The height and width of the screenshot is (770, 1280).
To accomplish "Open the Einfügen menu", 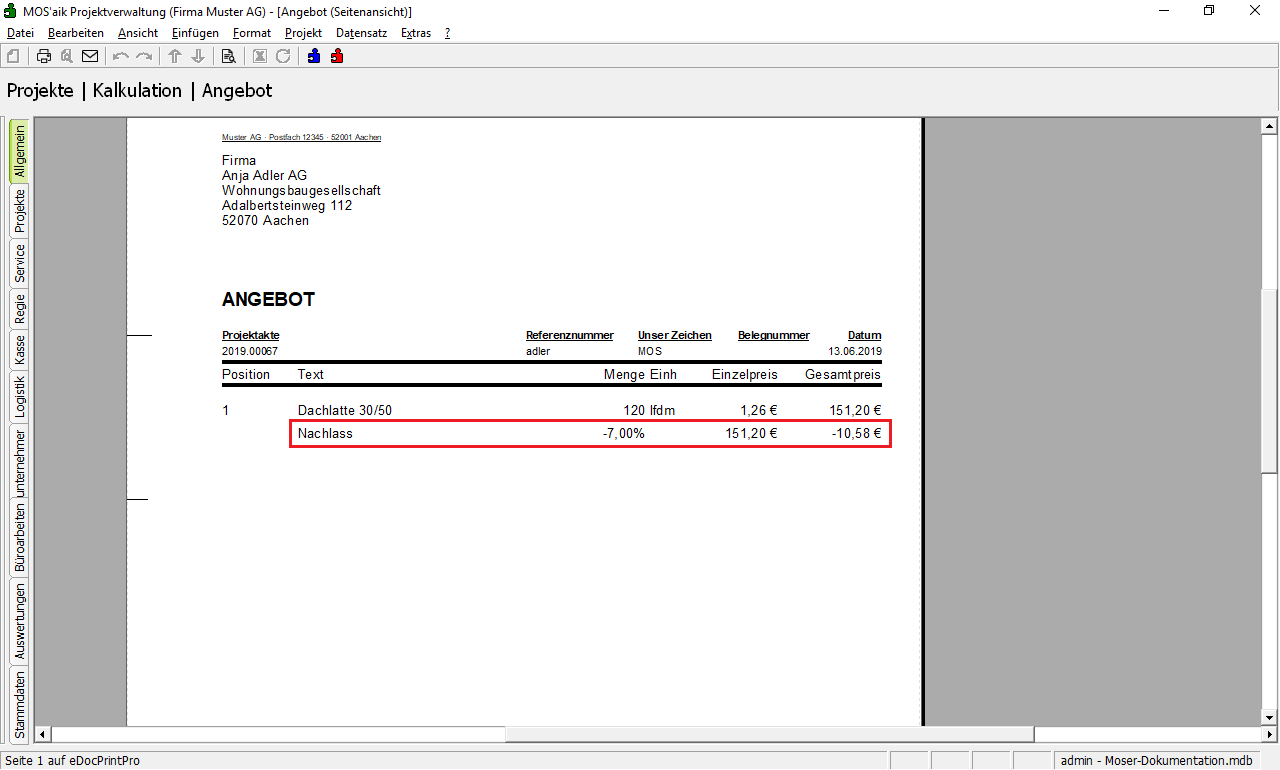I will tap(195, 33).
